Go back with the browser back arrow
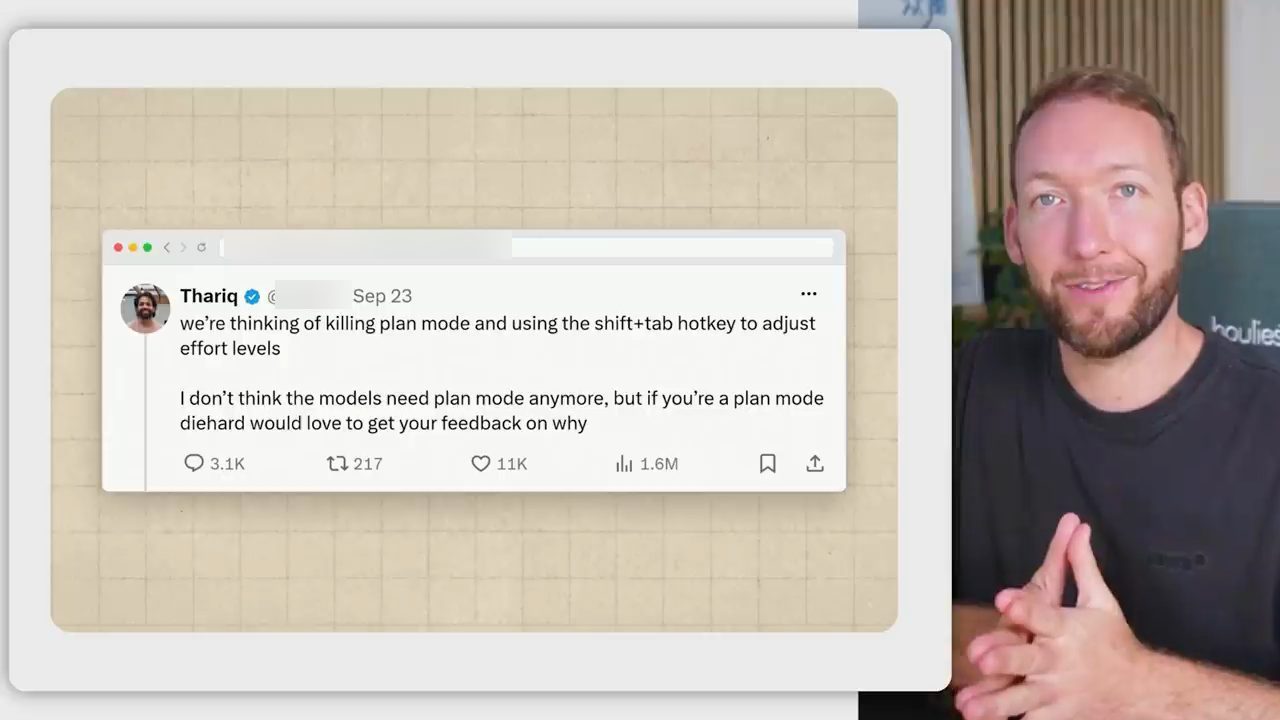Viewport: 1280px width, 720px height. coord(167,247)
